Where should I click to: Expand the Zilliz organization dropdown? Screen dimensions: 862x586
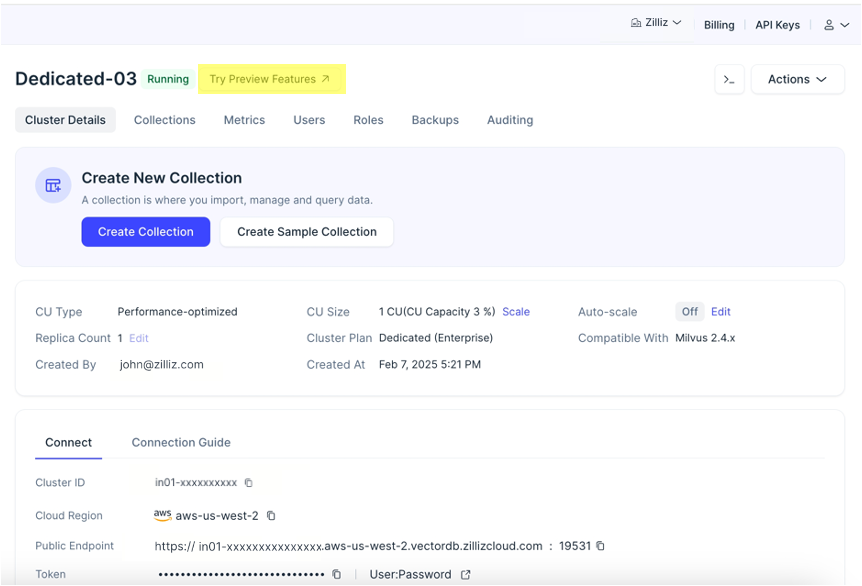[656, 23]
